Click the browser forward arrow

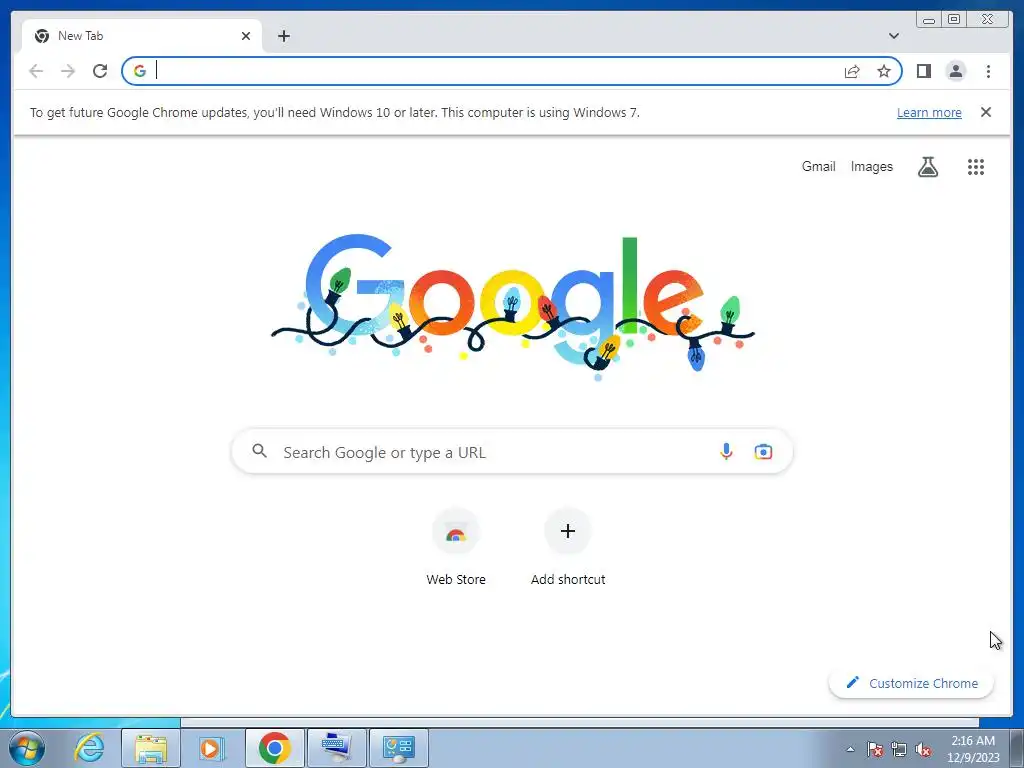pyautogui.click(x=68, y=71)
